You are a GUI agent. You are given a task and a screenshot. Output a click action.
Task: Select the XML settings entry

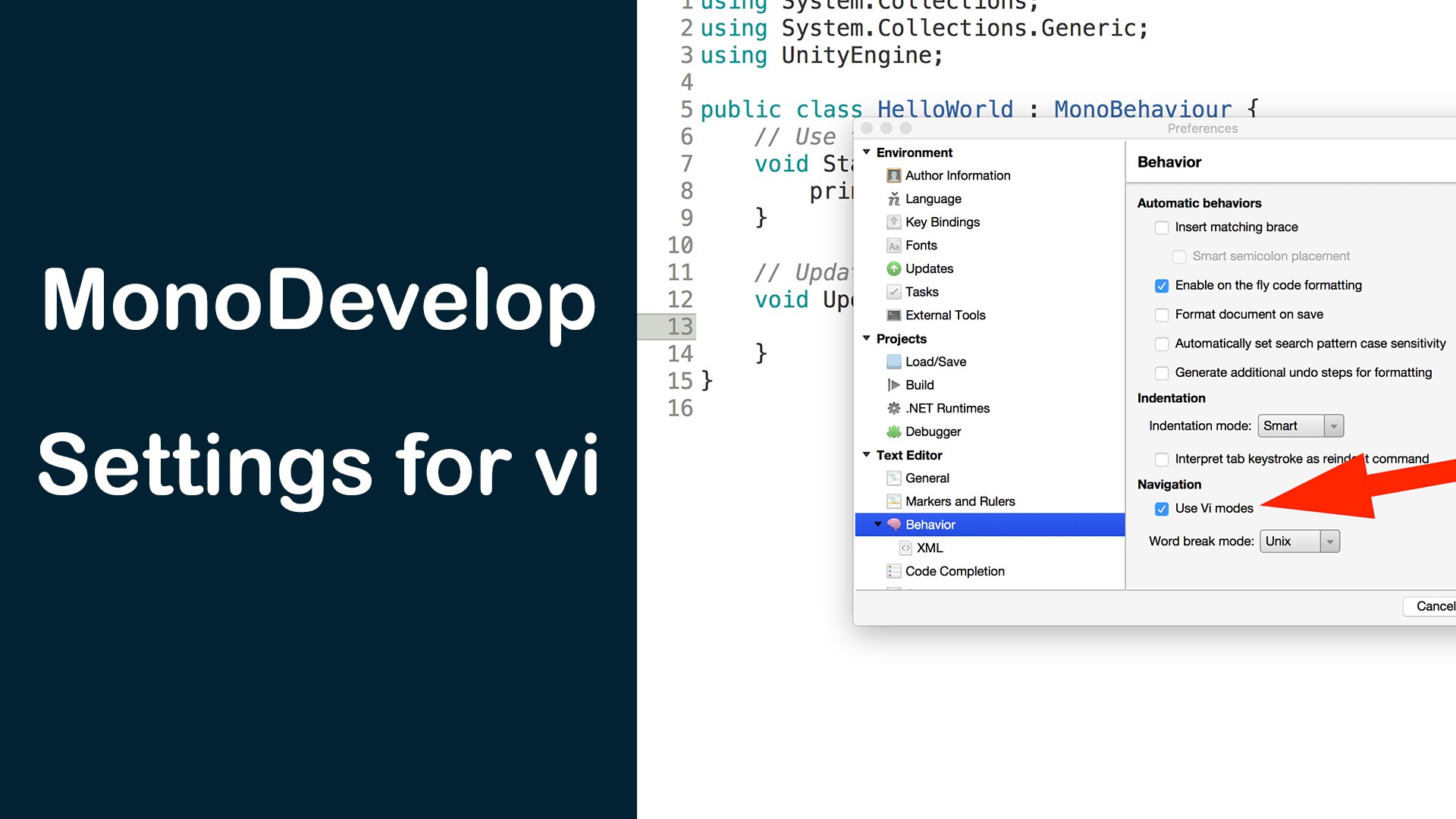point(930,548)
